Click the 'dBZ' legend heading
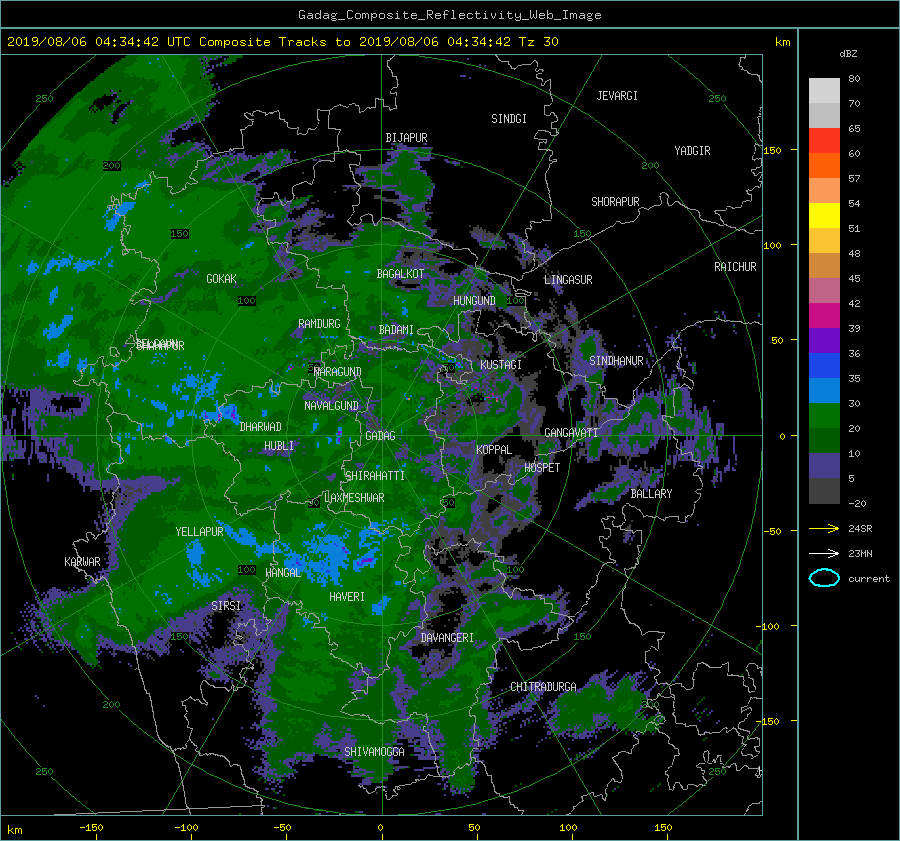Image resolution: width=900 pixels, height=841 pixels. (848, 53)
